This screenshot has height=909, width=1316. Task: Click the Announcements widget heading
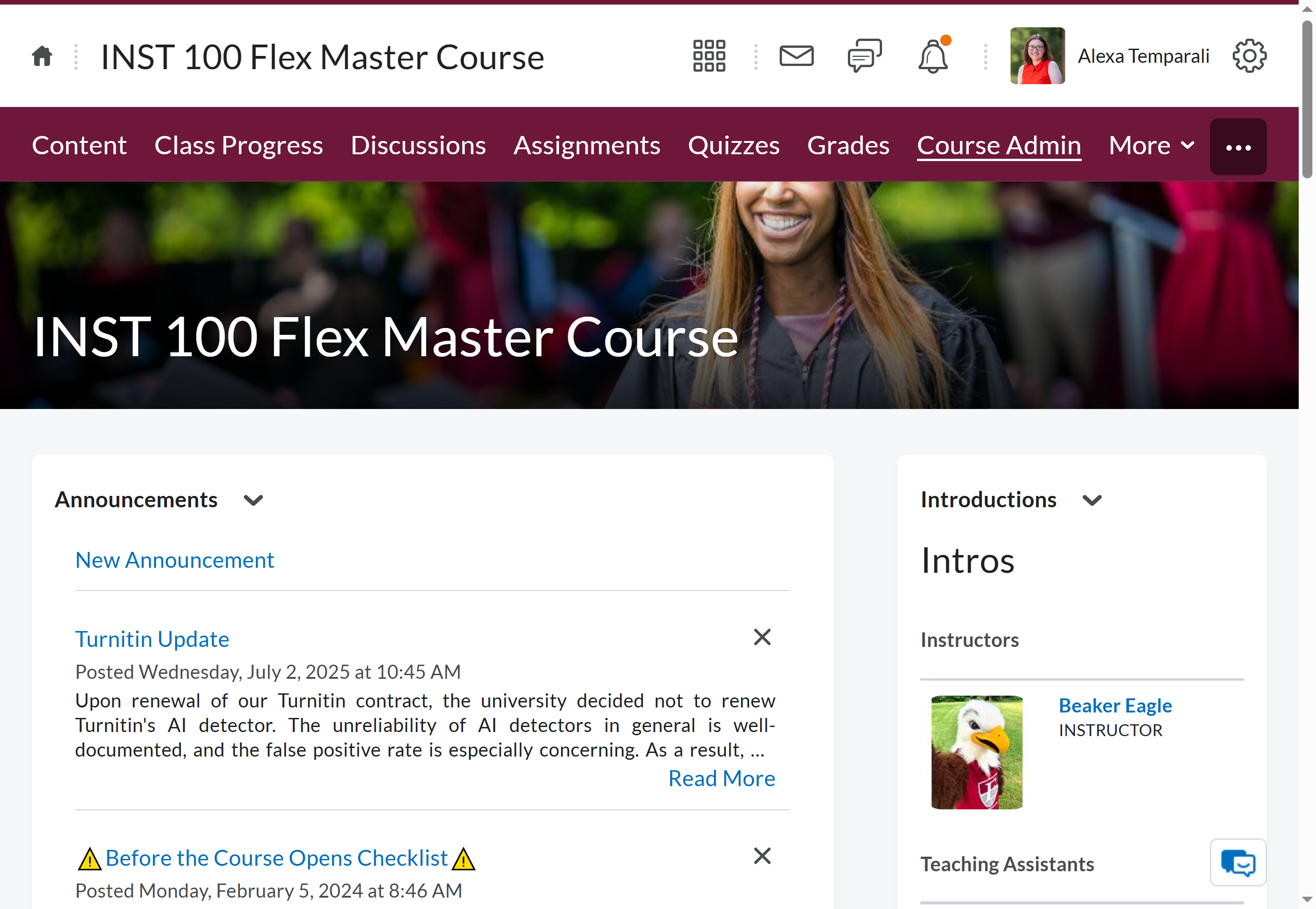point(136,500)
